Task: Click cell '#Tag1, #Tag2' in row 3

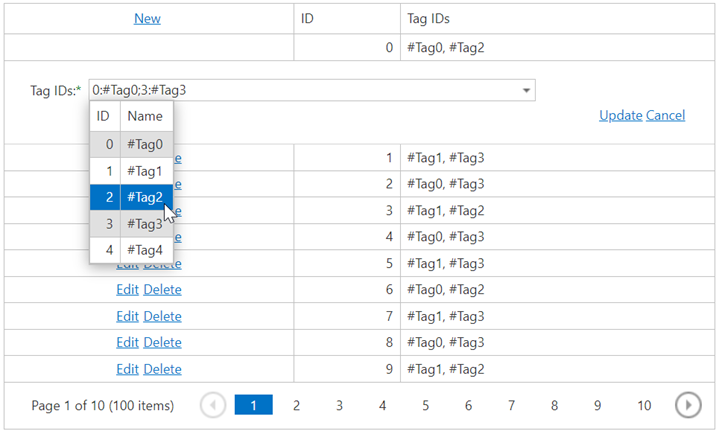Action: 557,211
